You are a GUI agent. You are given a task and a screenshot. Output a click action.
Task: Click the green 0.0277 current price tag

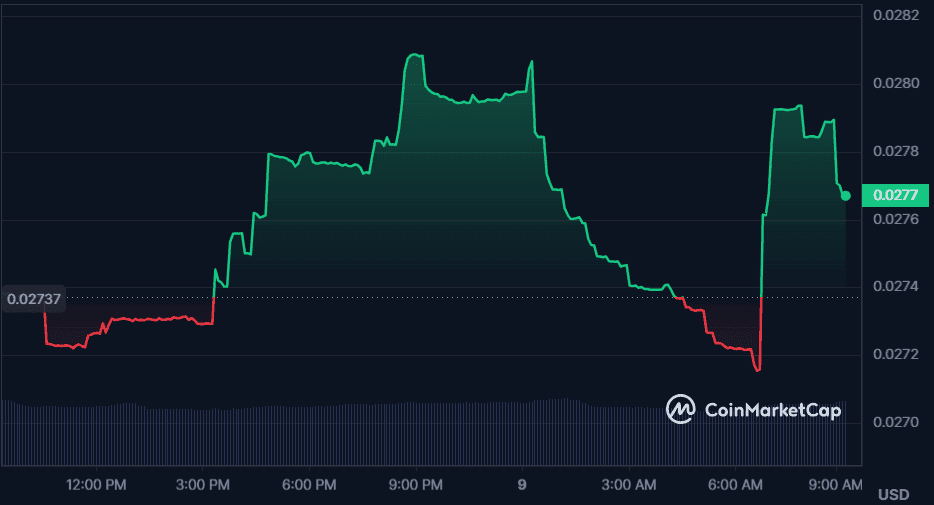[895, 195]
